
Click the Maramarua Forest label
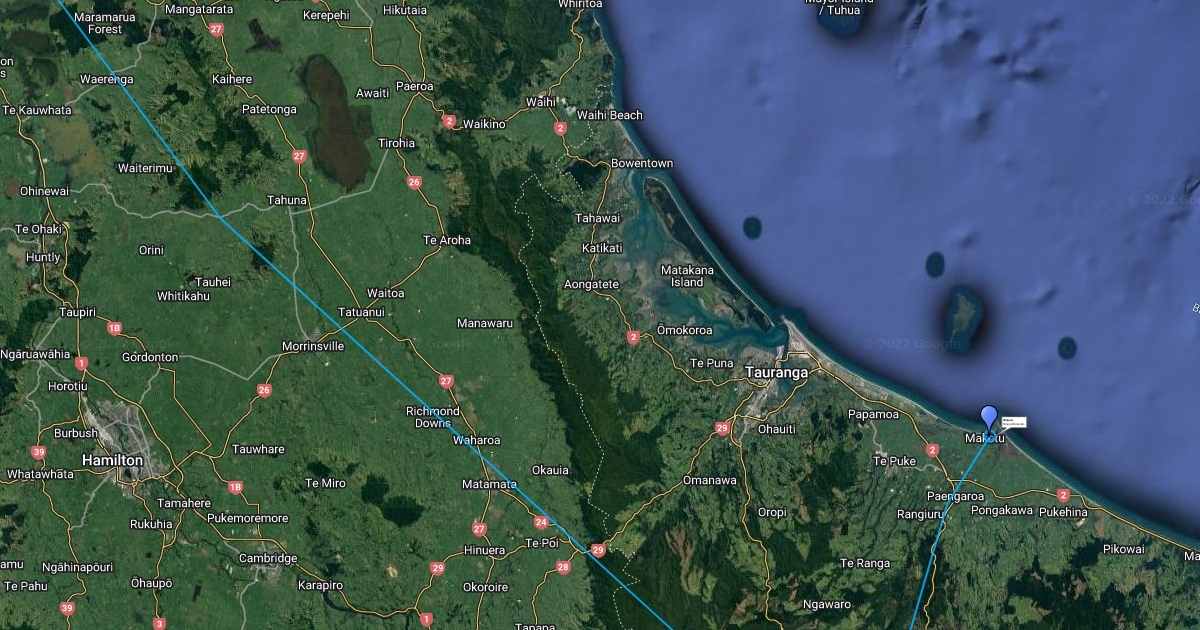click(104, 24)
